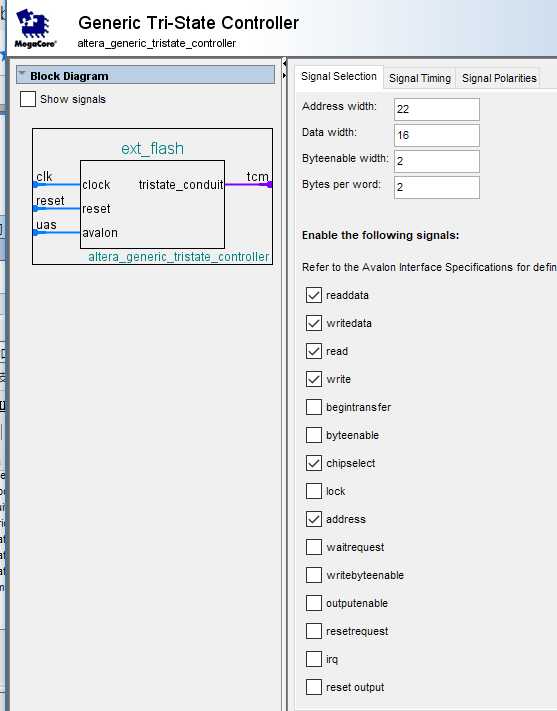This screenshot has height=711, width=557.
Task: Click the Address width input field
Action: click(x=436, y=109)
